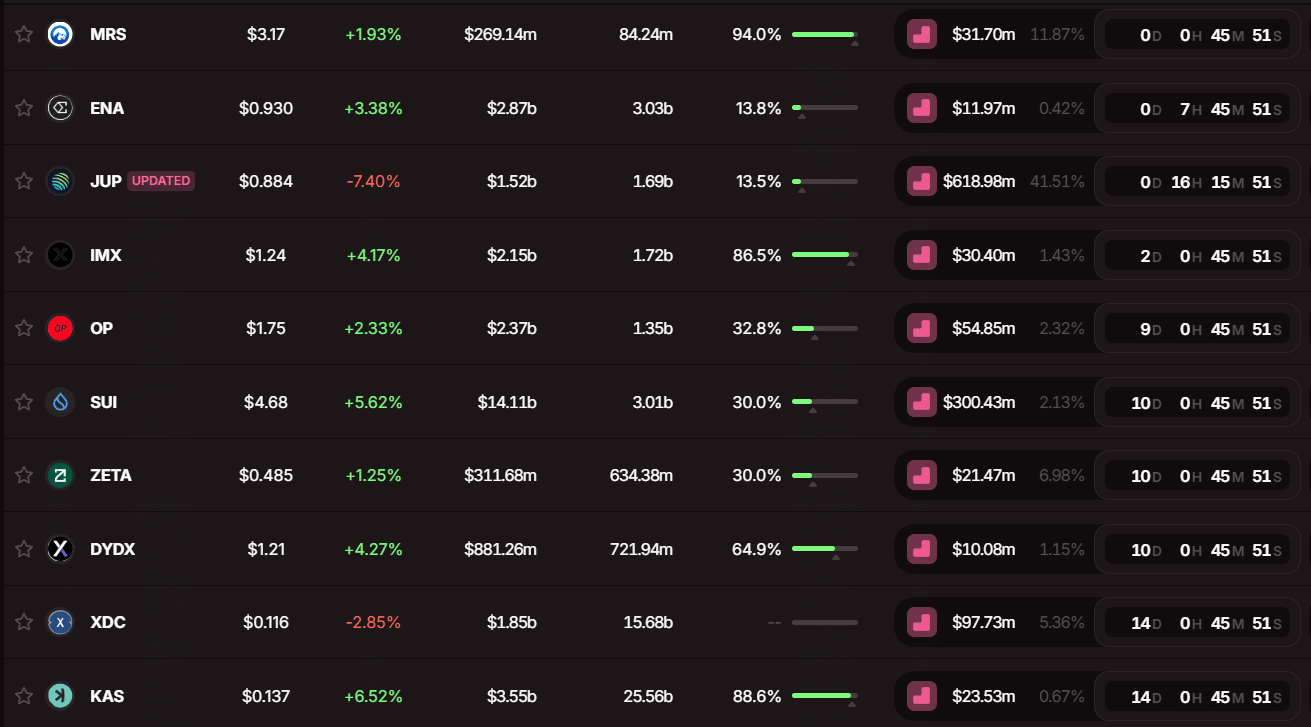Click the JUP -7.40% price change
The image size is (1311, 727).
click(373, 181)
